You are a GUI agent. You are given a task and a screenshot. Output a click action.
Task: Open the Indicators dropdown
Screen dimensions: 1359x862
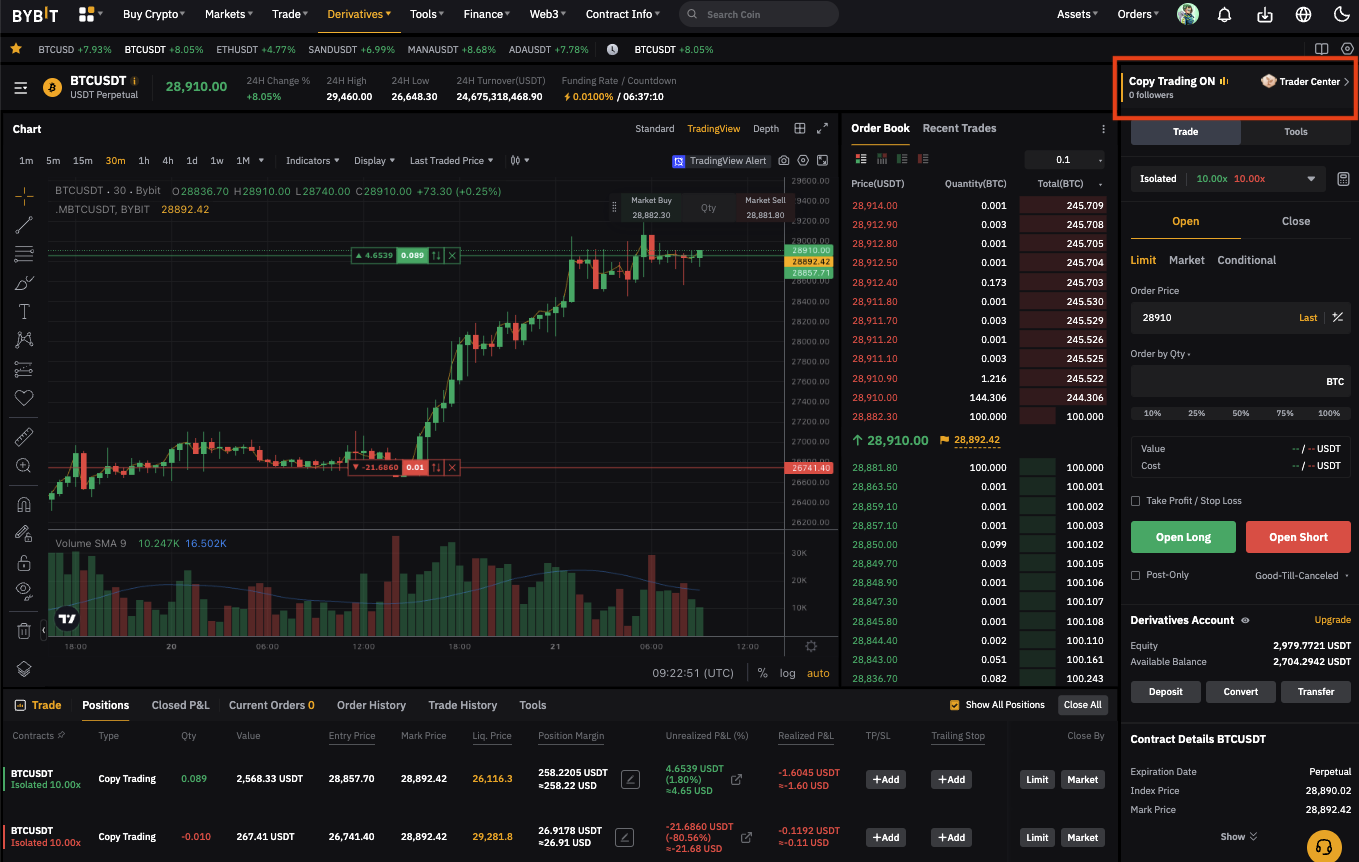(x=313, y=160)
